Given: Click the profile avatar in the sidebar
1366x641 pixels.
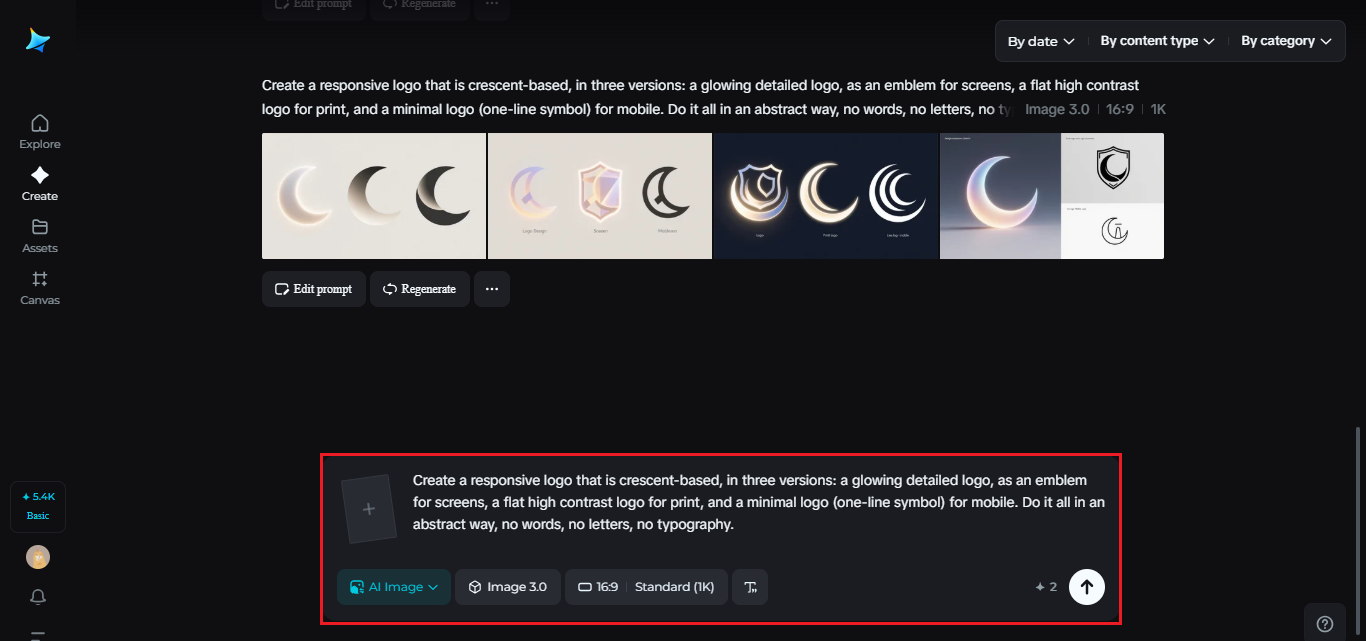Looking at the screenshot, I should (38, 557).
